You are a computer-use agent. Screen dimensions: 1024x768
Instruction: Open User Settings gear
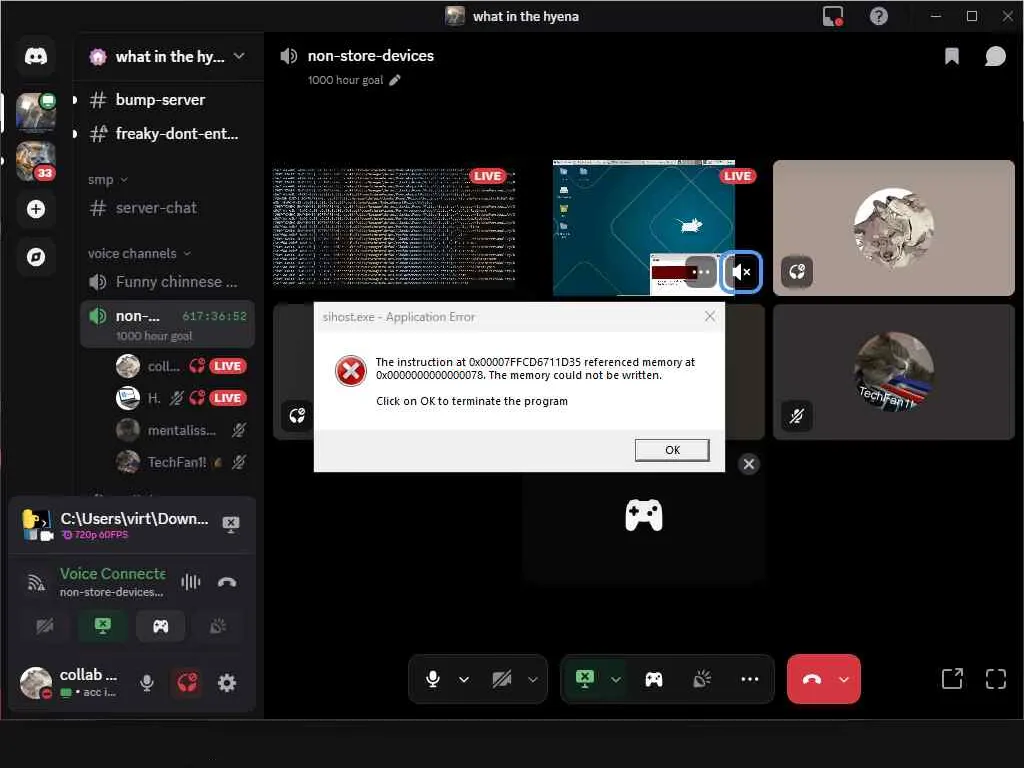pos(227,683)
